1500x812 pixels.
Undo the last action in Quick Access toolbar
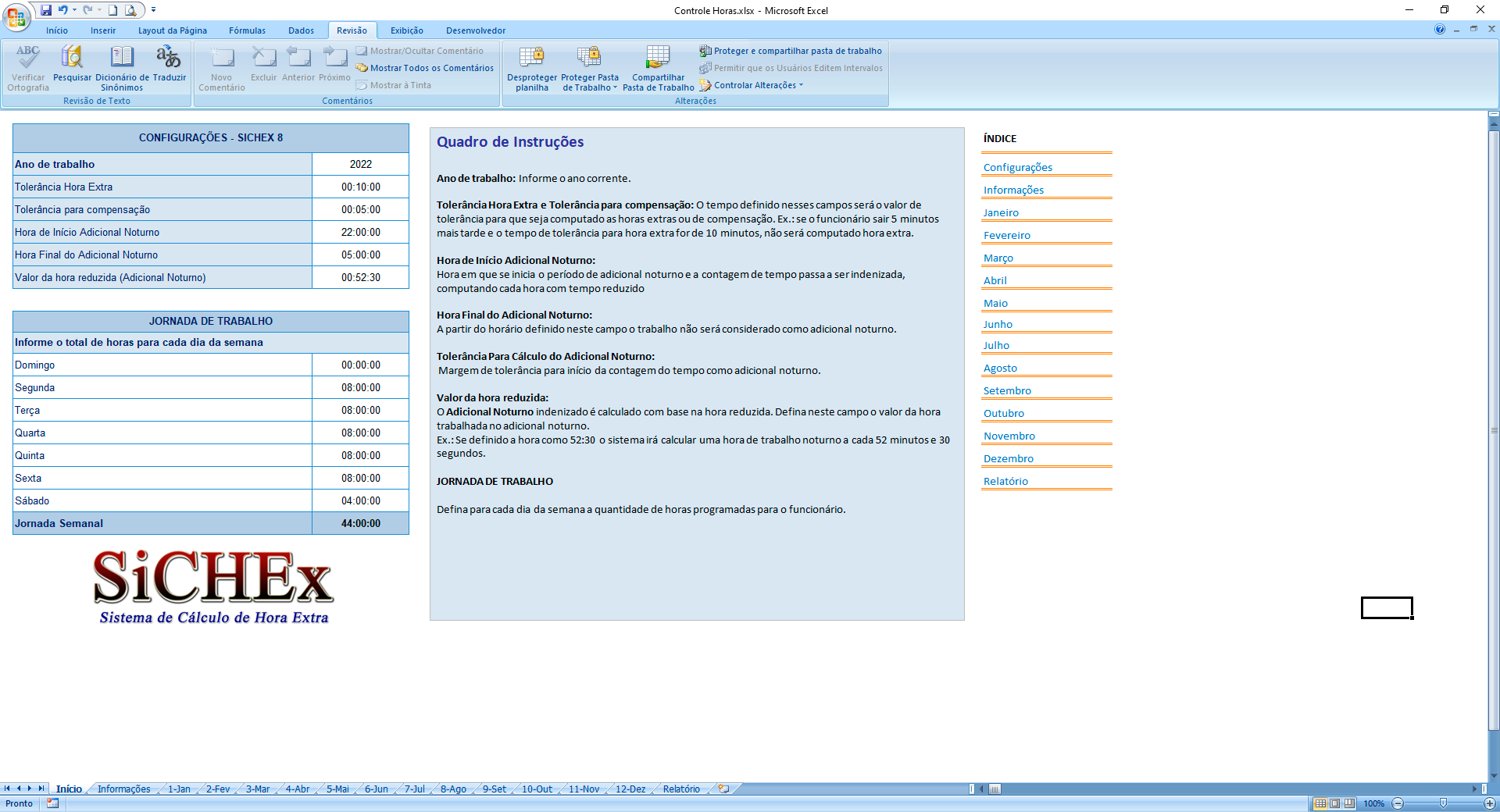62,10
